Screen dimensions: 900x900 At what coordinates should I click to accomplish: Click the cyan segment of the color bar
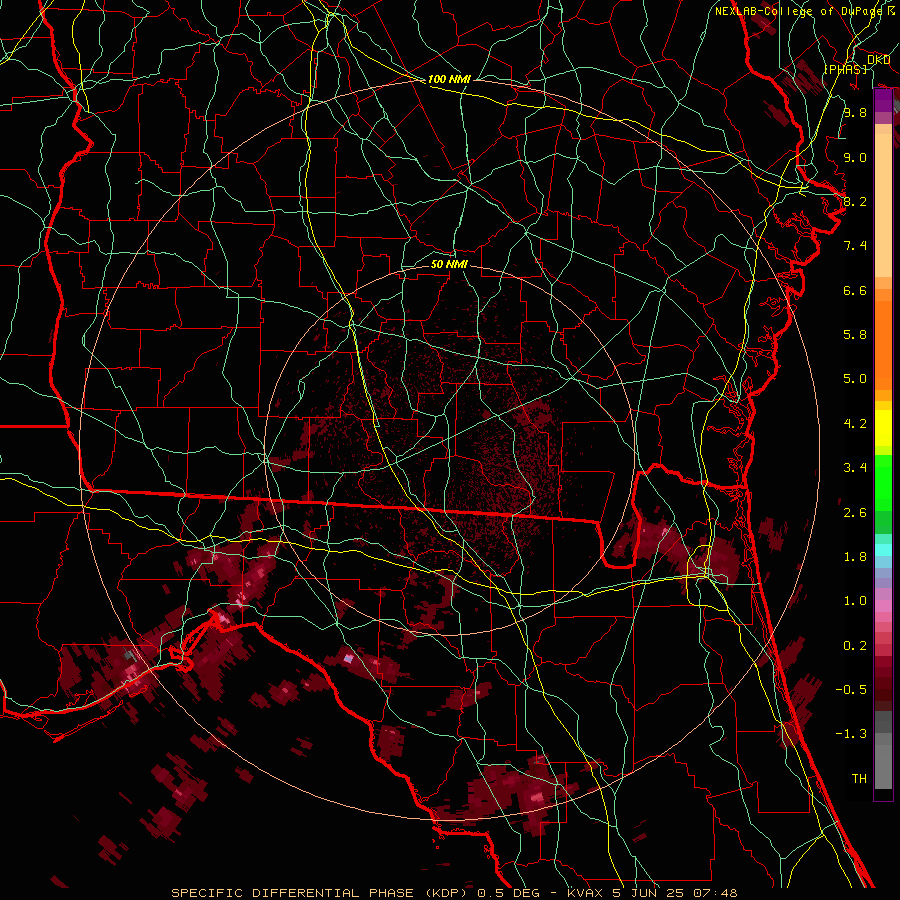point(883,550)
